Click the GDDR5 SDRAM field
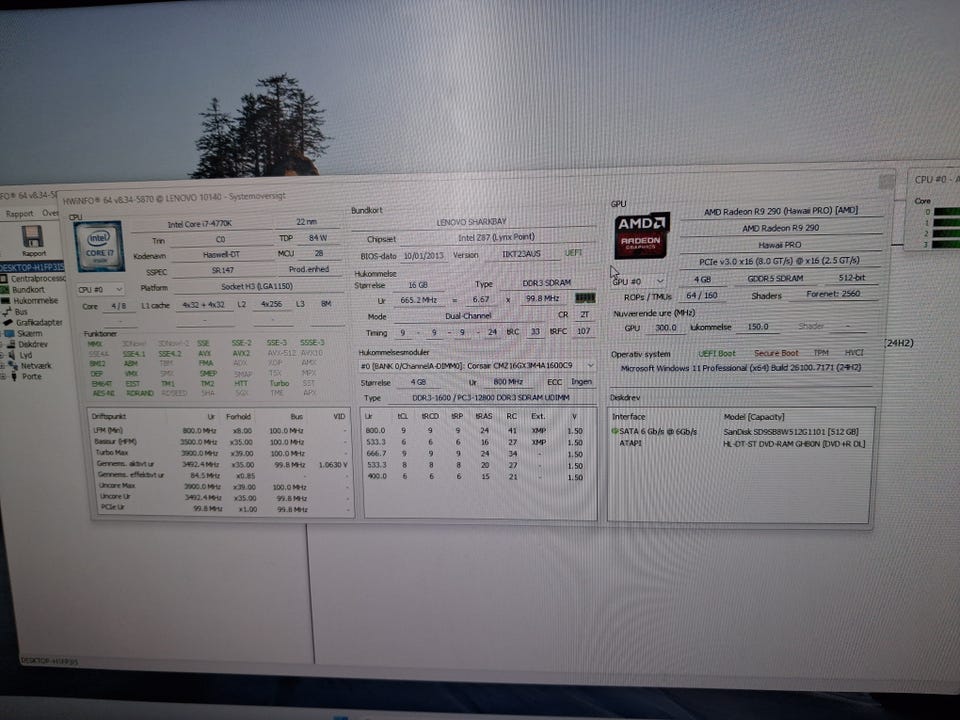Screen dimensions: 960x720 point(775,278)
